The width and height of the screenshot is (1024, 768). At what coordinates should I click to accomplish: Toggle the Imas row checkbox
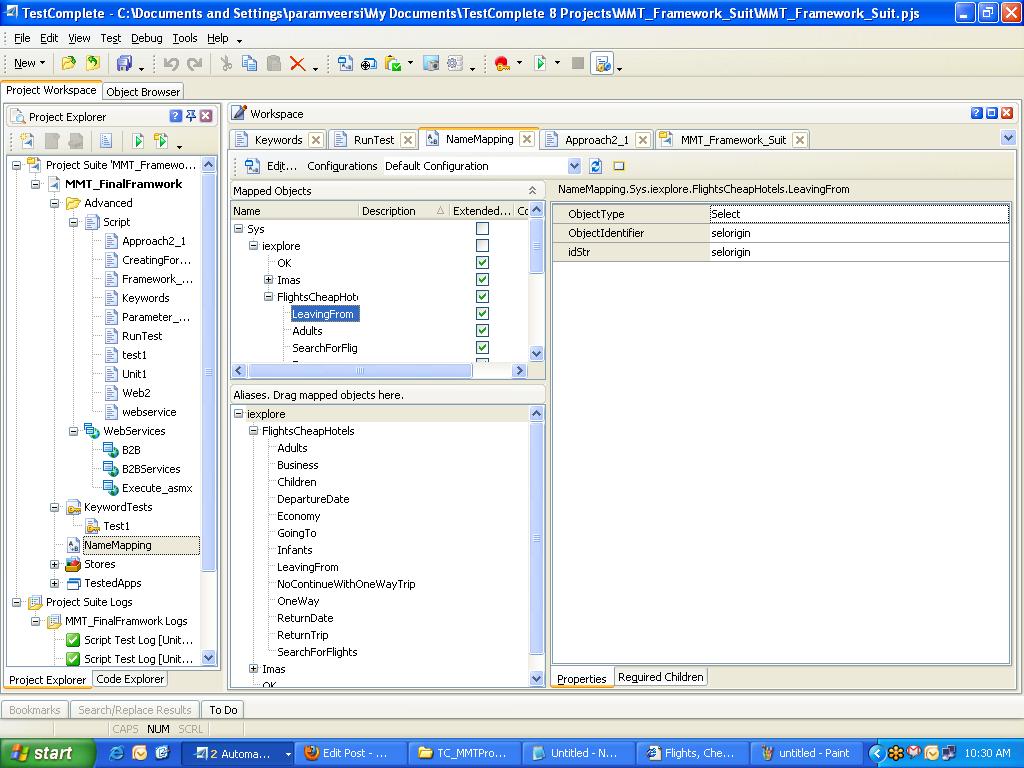point(482,280)
